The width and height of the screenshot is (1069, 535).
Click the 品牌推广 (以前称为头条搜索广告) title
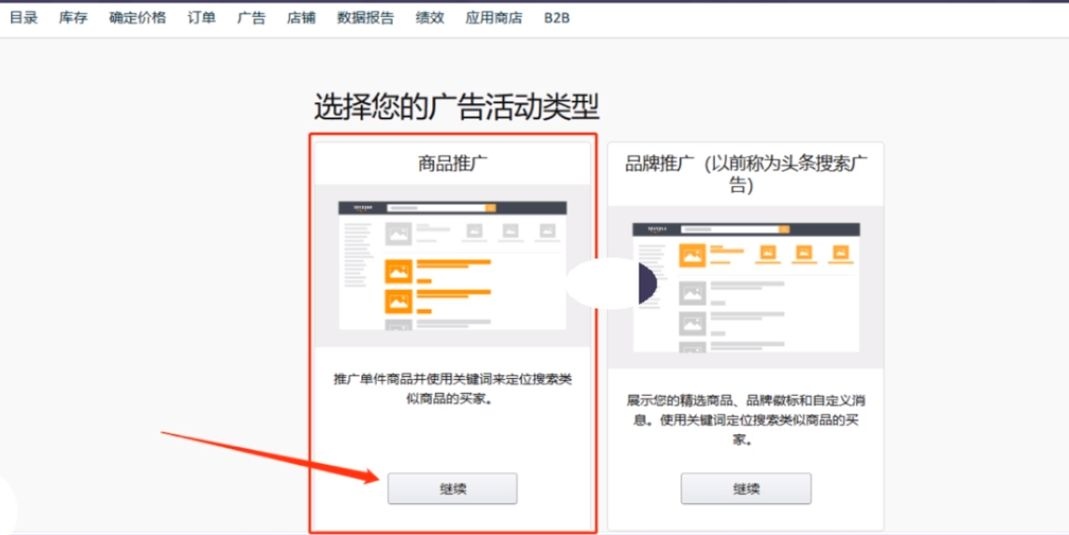coord(746,174)
